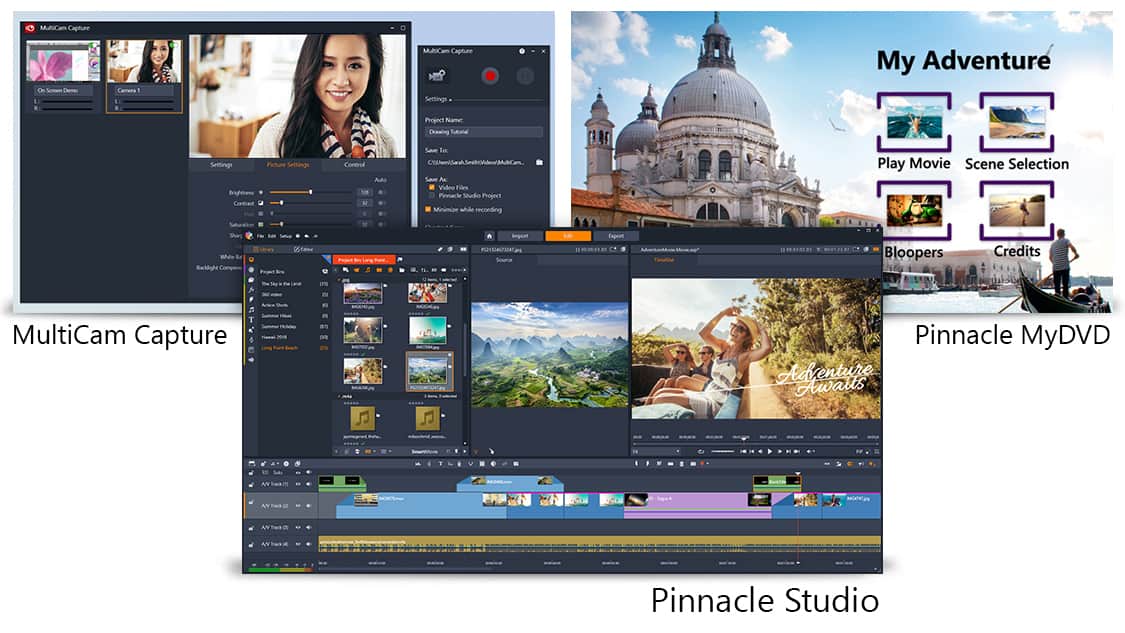Mute audio on A/V Track (2)

tap(309, 506)
